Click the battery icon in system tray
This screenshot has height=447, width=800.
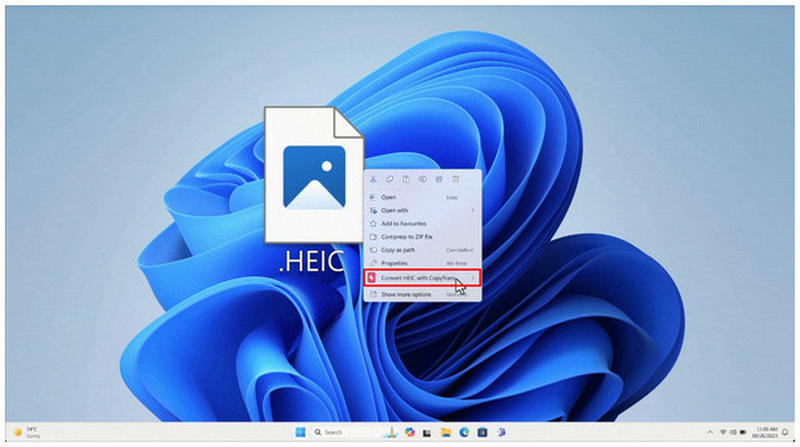pyautogui.click(x=742, y=432)
